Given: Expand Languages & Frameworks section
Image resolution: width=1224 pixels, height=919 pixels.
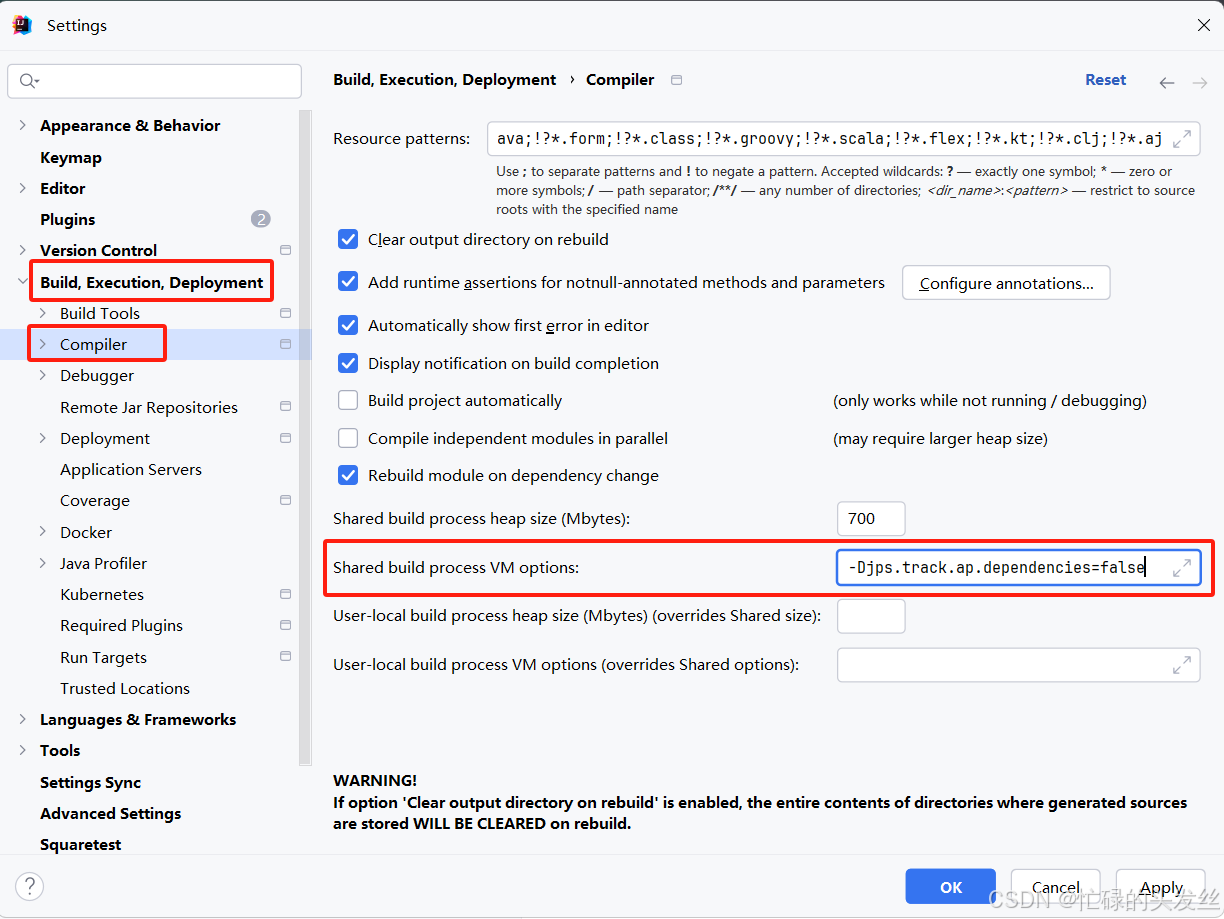Looking at the screenshot, I should pos(23,719).
